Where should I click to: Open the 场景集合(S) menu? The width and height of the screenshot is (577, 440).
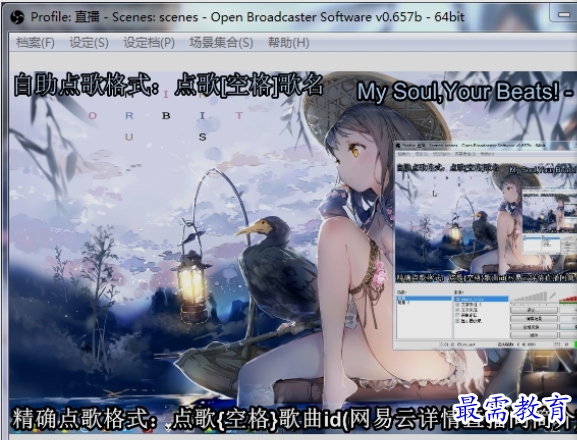(221, 43)
